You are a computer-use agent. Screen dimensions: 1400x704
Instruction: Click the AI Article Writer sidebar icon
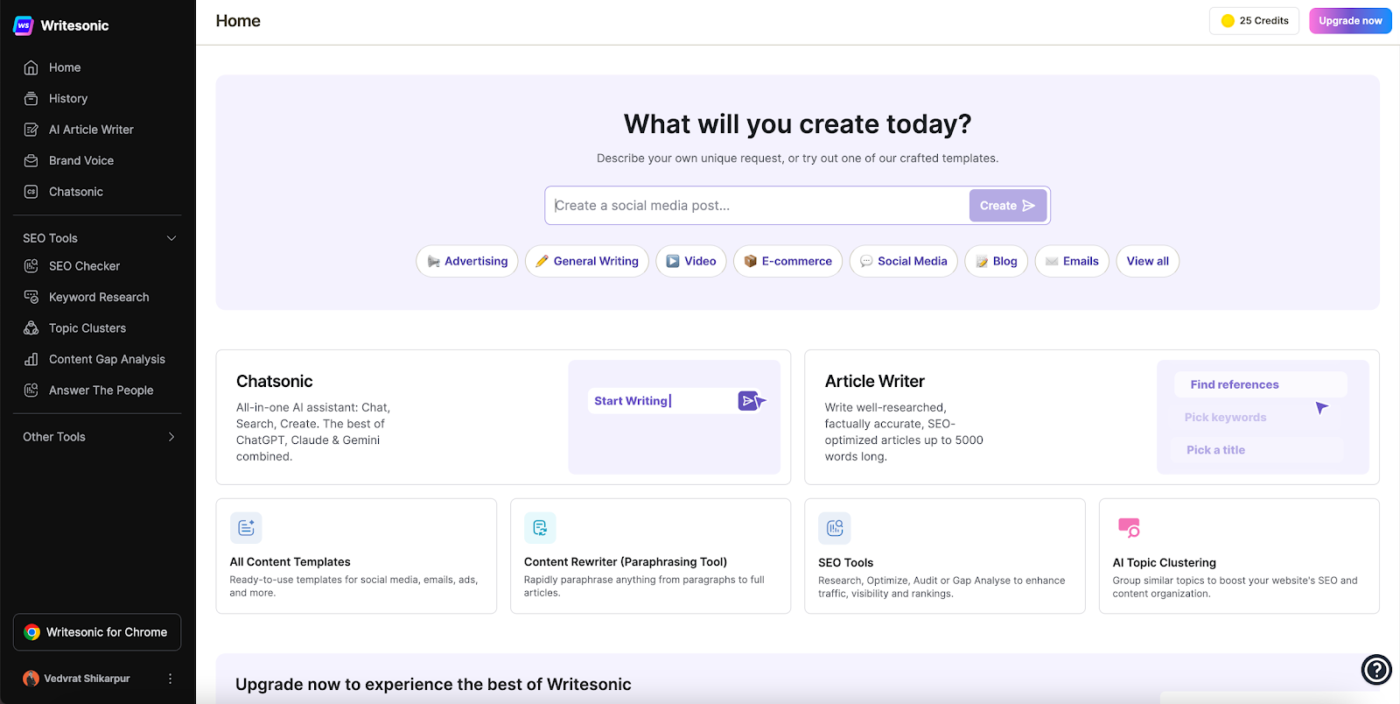point(31,130)
